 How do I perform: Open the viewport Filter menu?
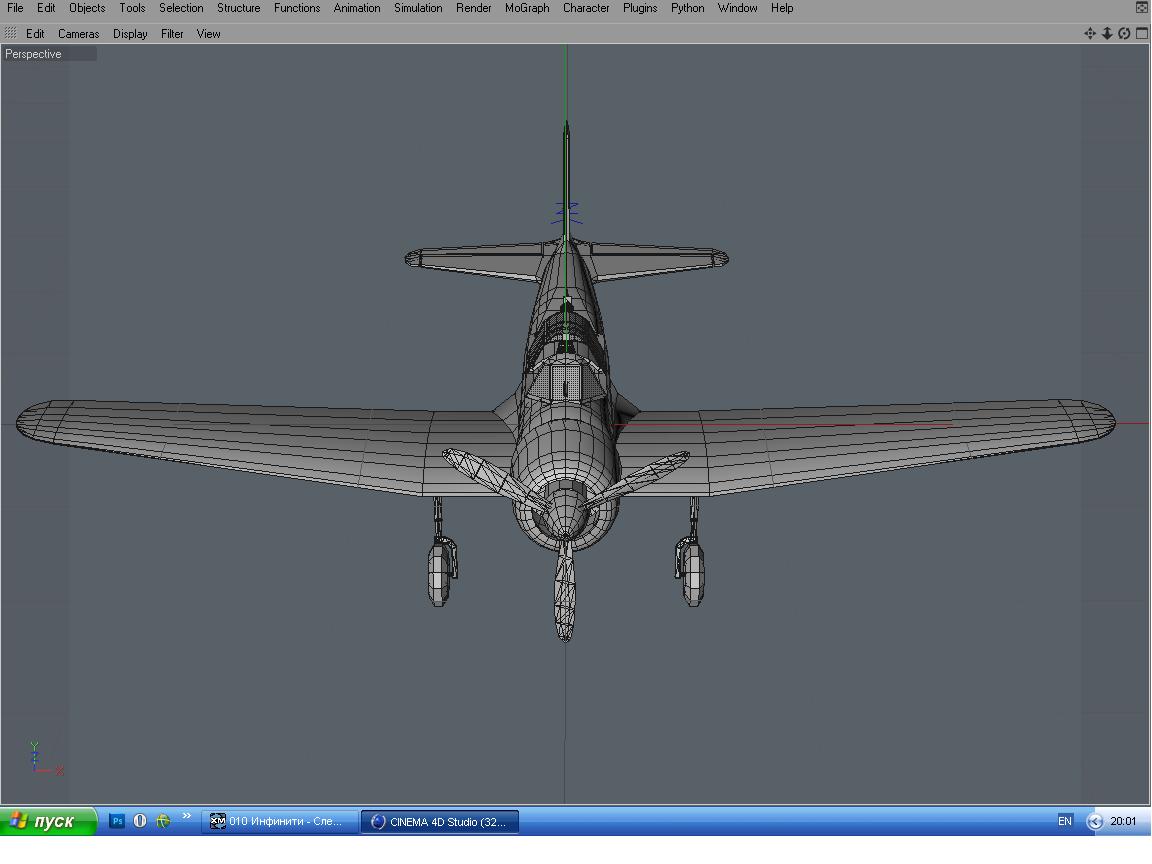point(172,34)
